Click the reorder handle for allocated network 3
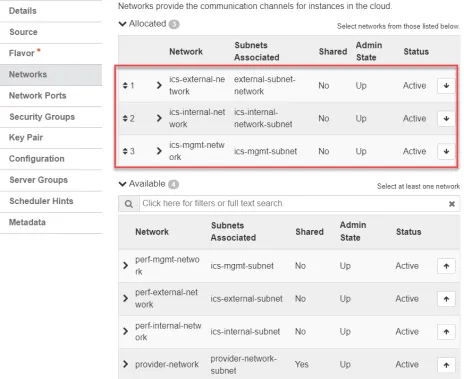Screen dimensions: 464x379 point(125,151)
